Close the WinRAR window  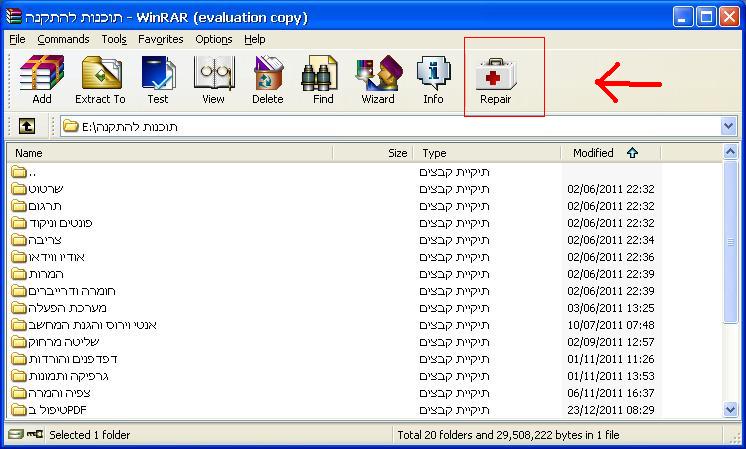729,17
